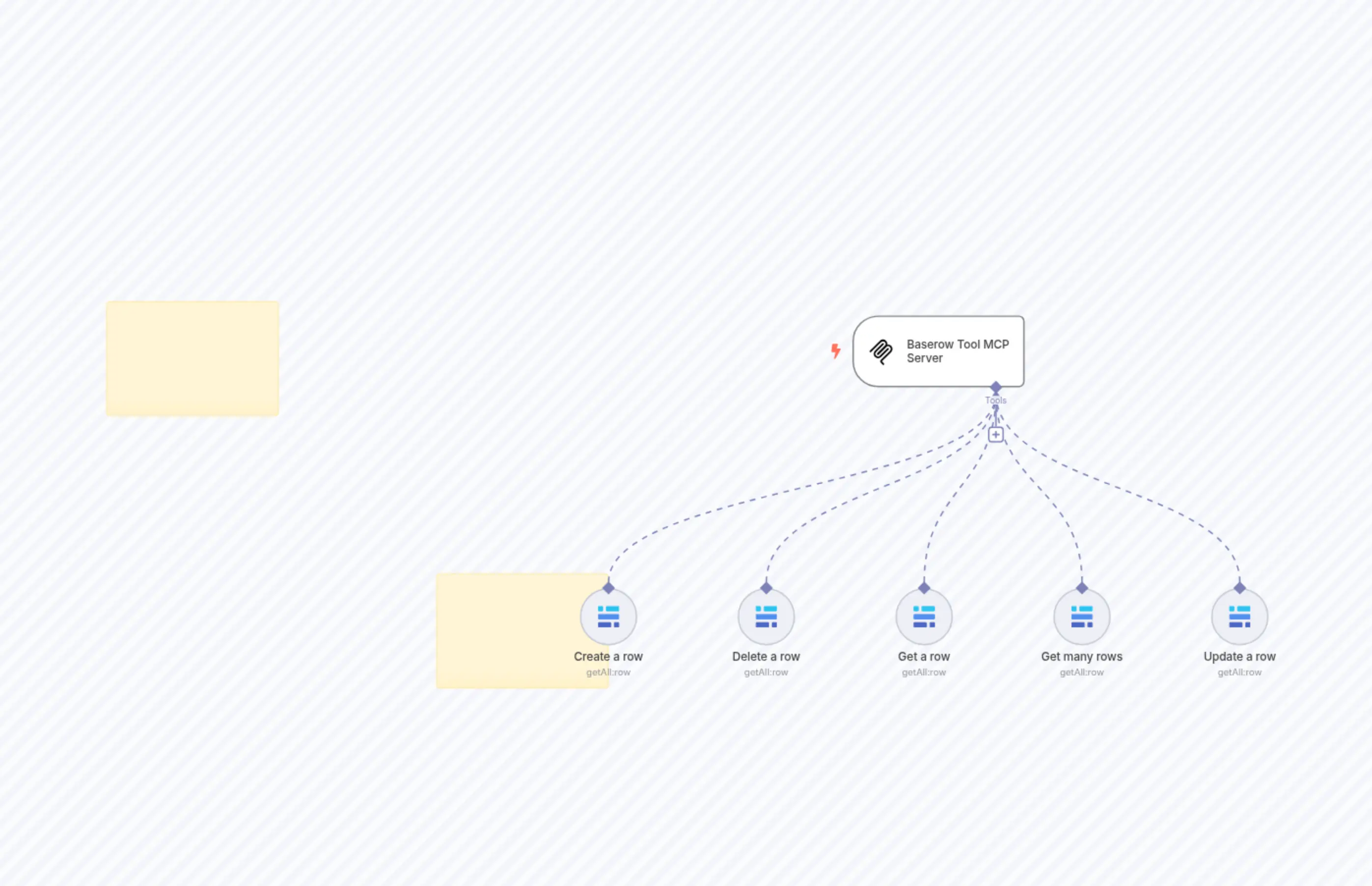Select the Update a row Baserow node
This screenshot has height=886, width=1372.
[x=1239, y=616]
